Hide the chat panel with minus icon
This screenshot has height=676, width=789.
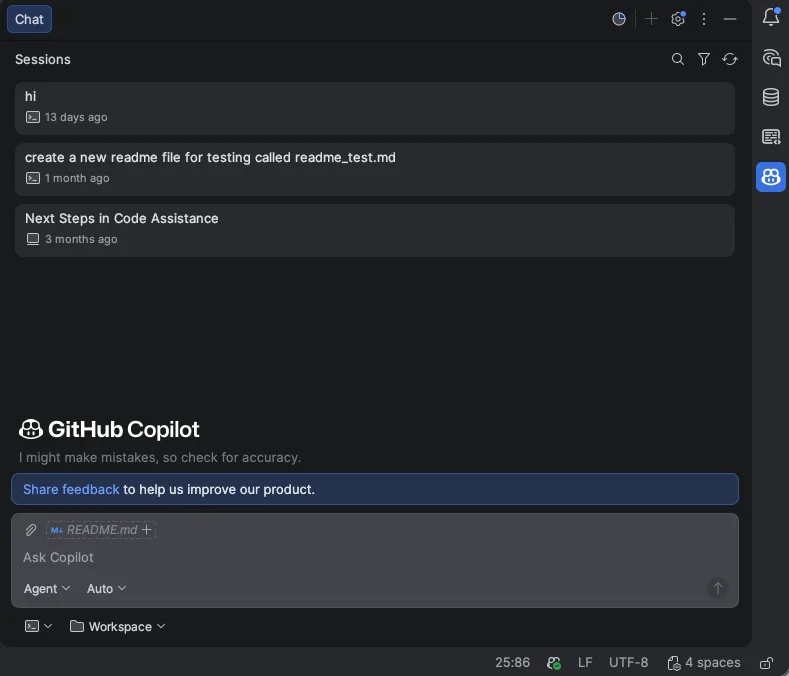(x=730, y=19)
